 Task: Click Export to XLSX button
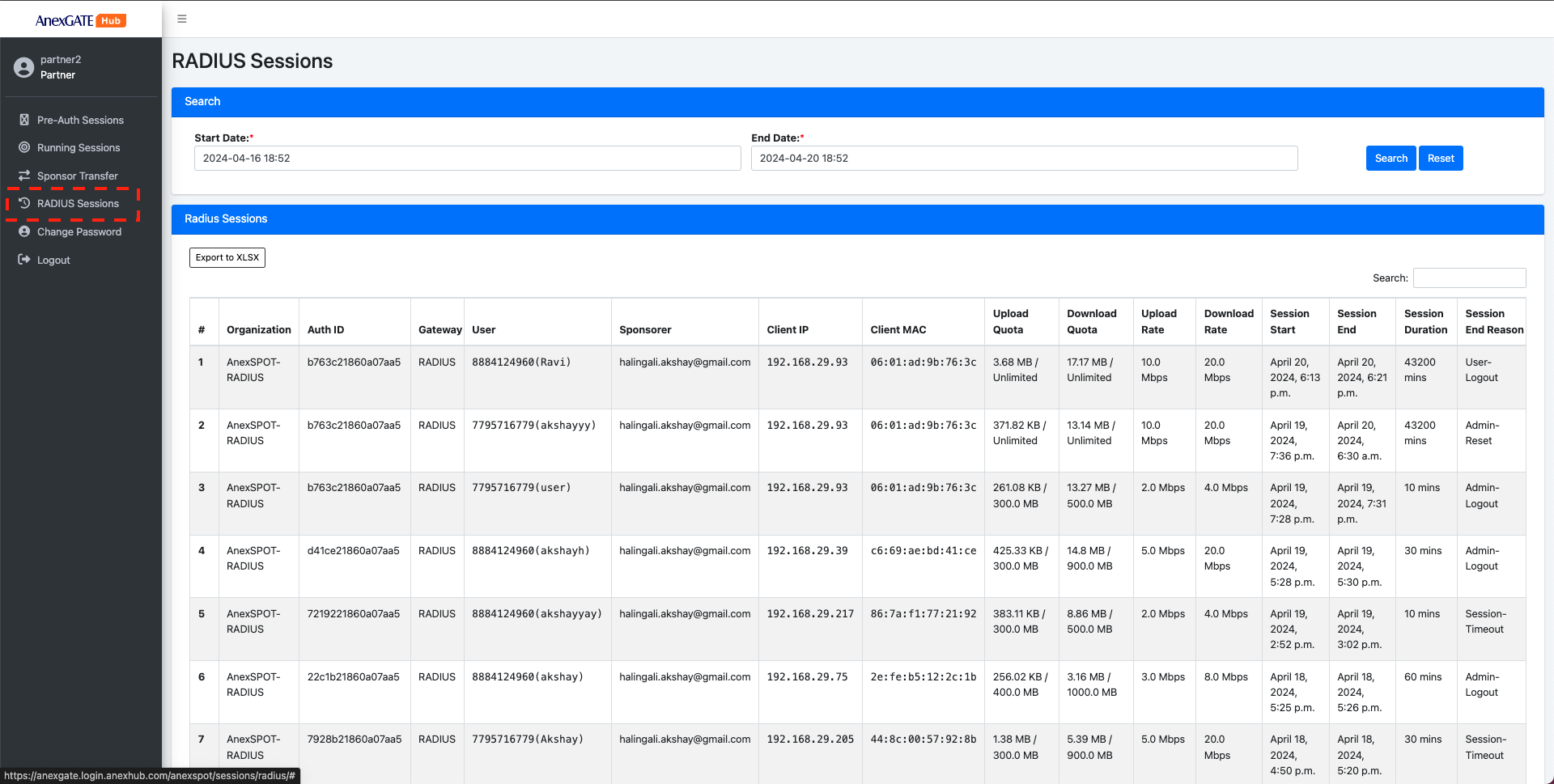click(227, 257)
